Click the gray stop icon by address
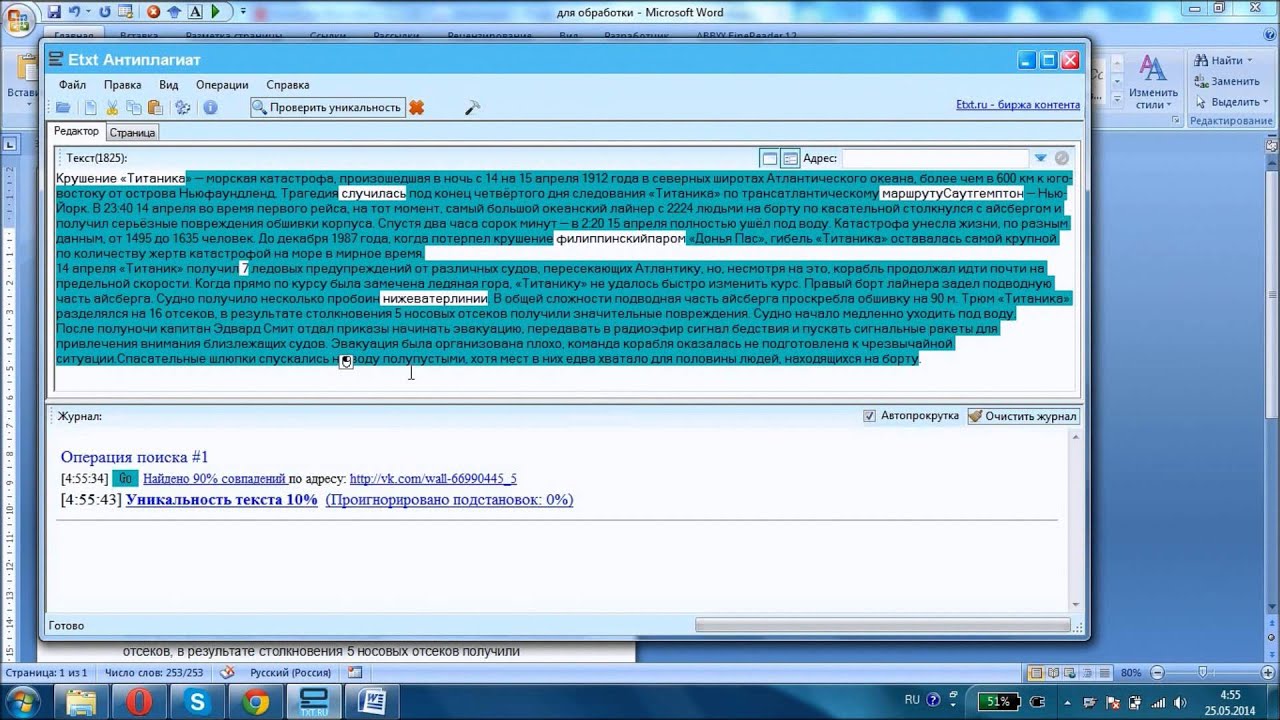Viewport: 1280px width, 720px height. pyautogui.click(x=1062, y=158)
